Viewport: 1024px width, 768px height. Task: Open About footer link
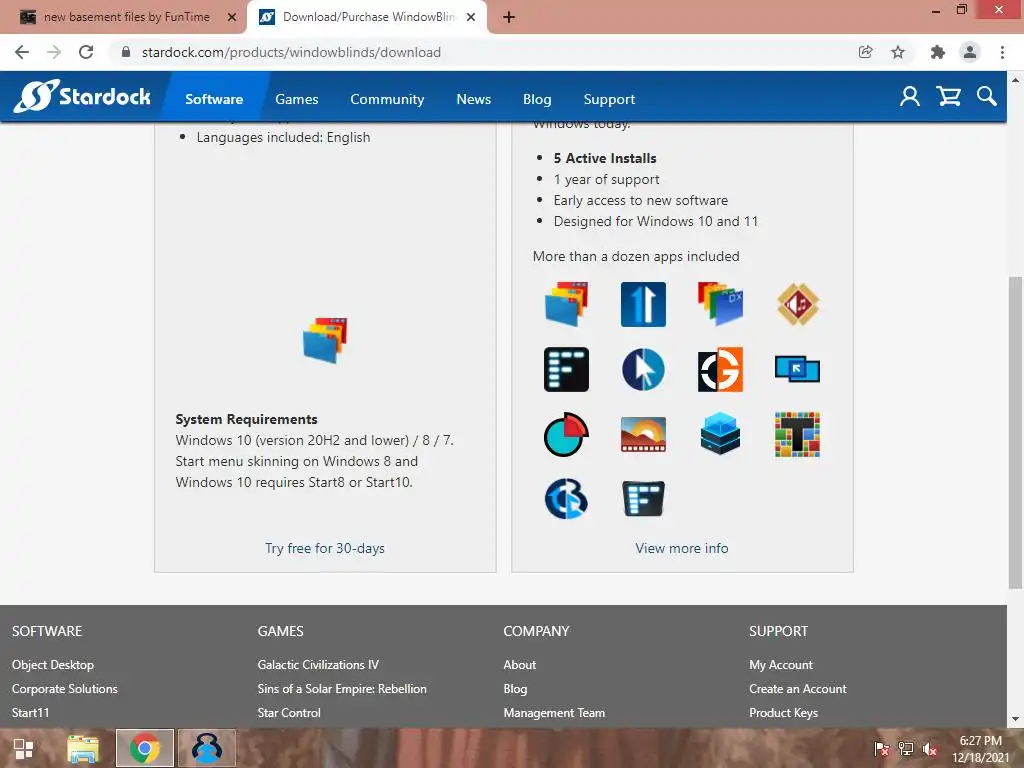(520, 665)
